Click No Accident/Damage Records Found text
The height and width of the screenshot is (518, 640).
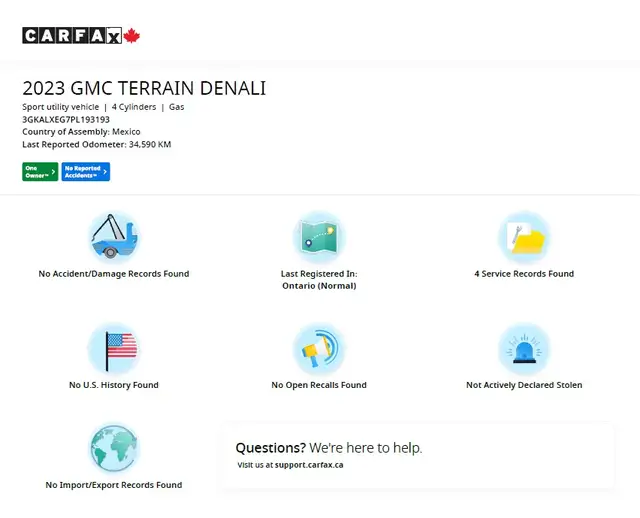click(x=113, y=274)
